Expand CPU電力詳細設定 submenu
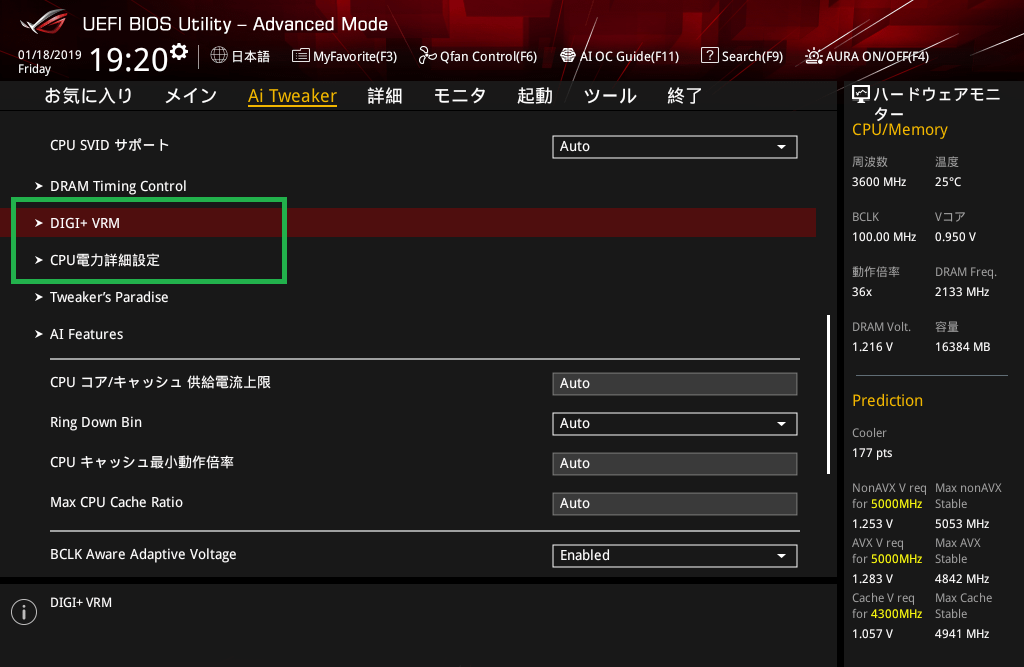Image resolution: width=1024 pixels, height=667 pixels. coord(97,260)
